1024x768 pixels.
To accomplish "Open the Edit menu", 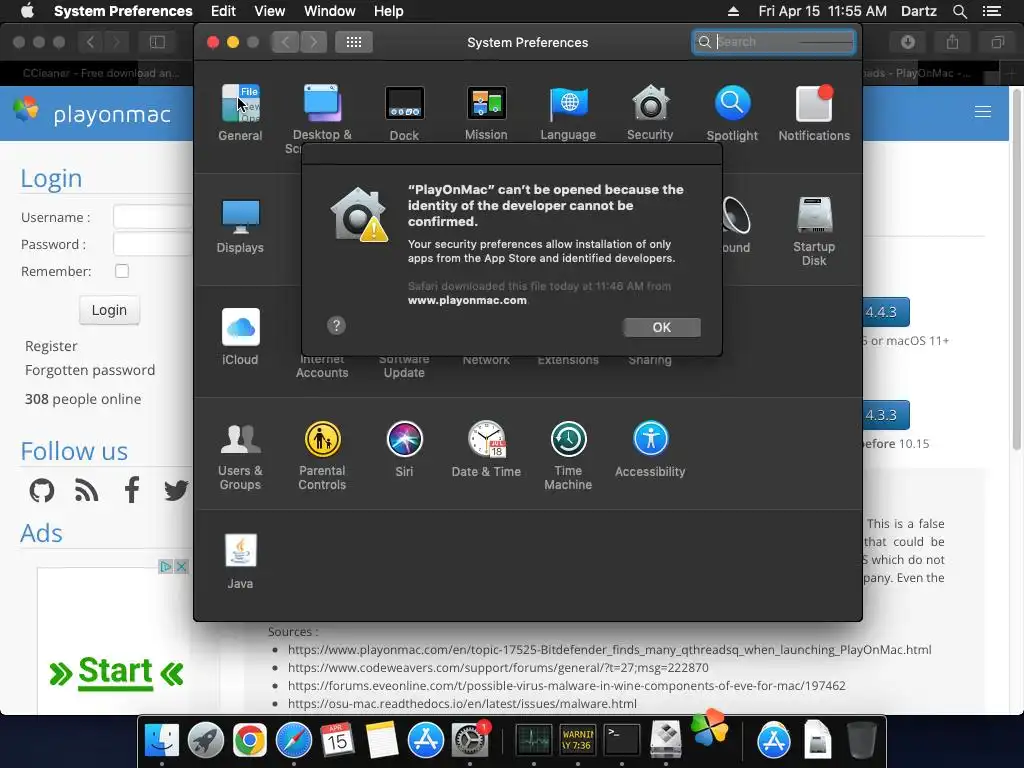I will click(x=223, y=11).
